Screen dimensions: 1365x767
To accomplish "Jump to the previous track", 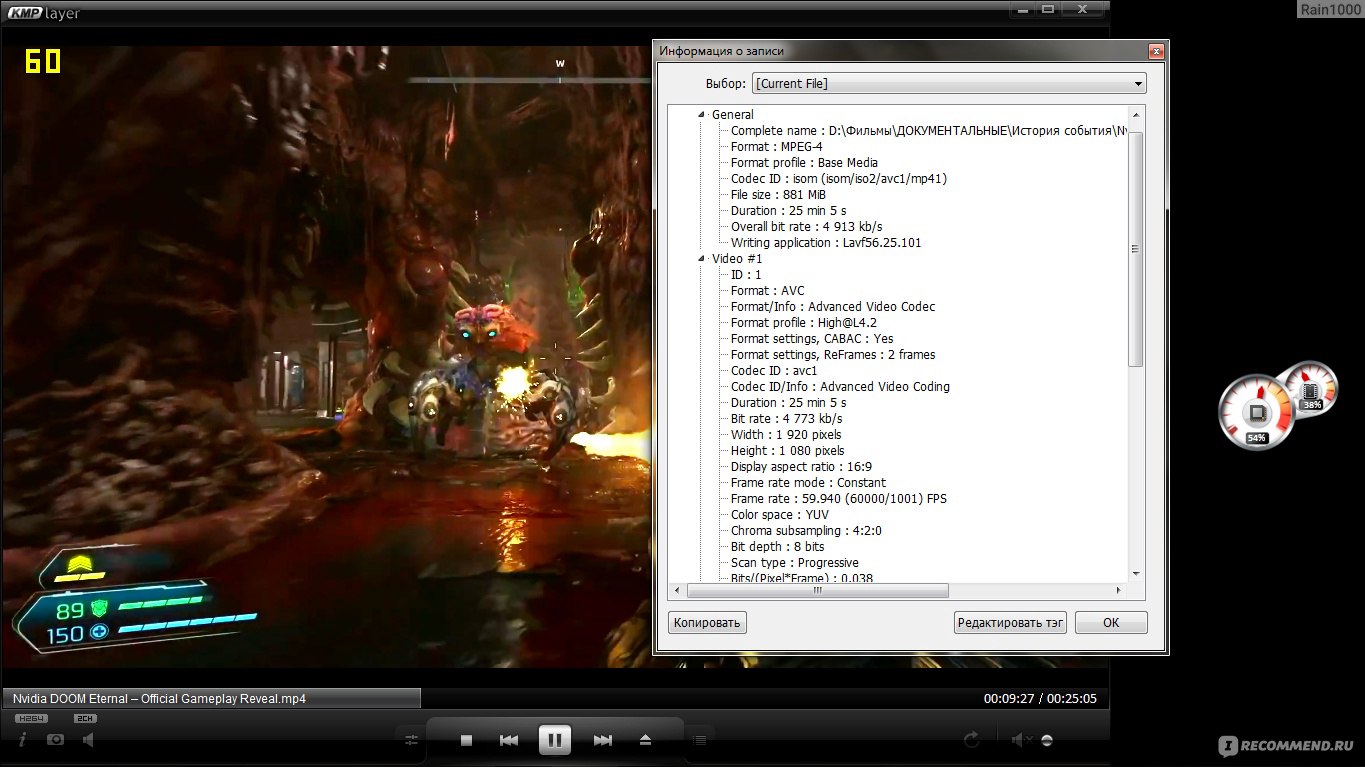I will tap(509, 740).
